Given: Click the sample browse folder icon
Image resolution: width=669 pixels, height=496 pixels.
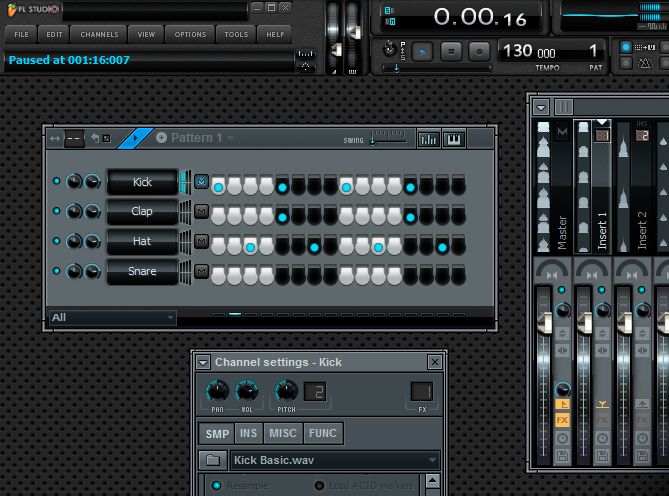Looking at the screenshot, I should (212, 460).
